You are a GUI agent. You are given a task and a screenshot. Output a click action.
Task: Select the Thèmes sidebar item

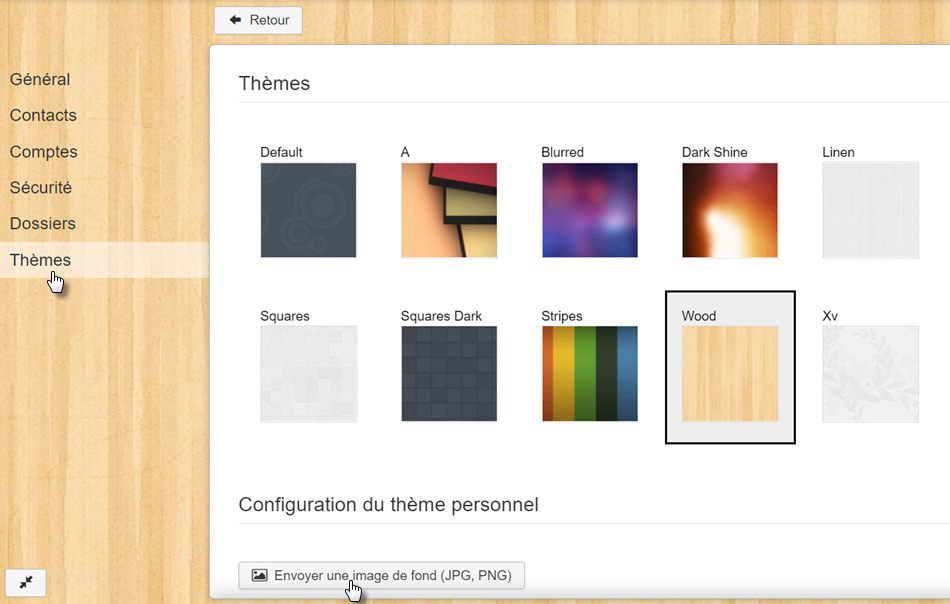pos(41,260)
